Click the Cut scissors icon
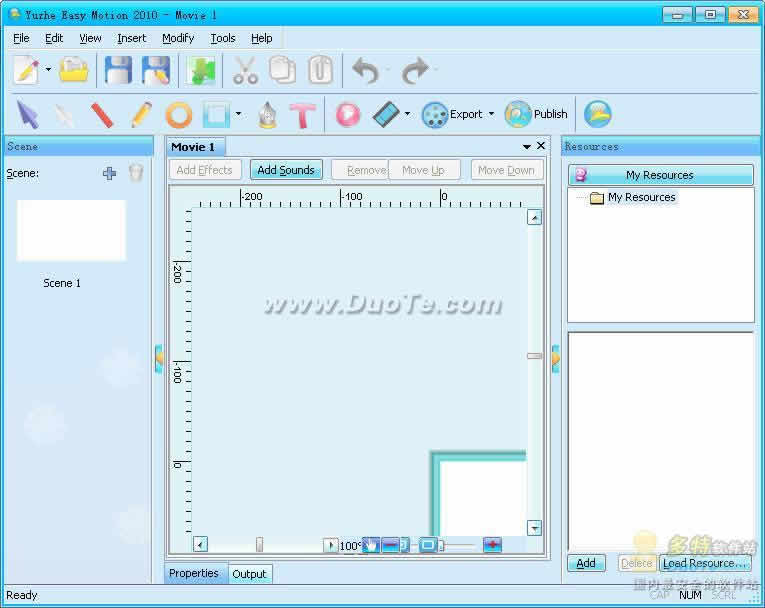Screen dimensions: 765x608 click(245, 71)
